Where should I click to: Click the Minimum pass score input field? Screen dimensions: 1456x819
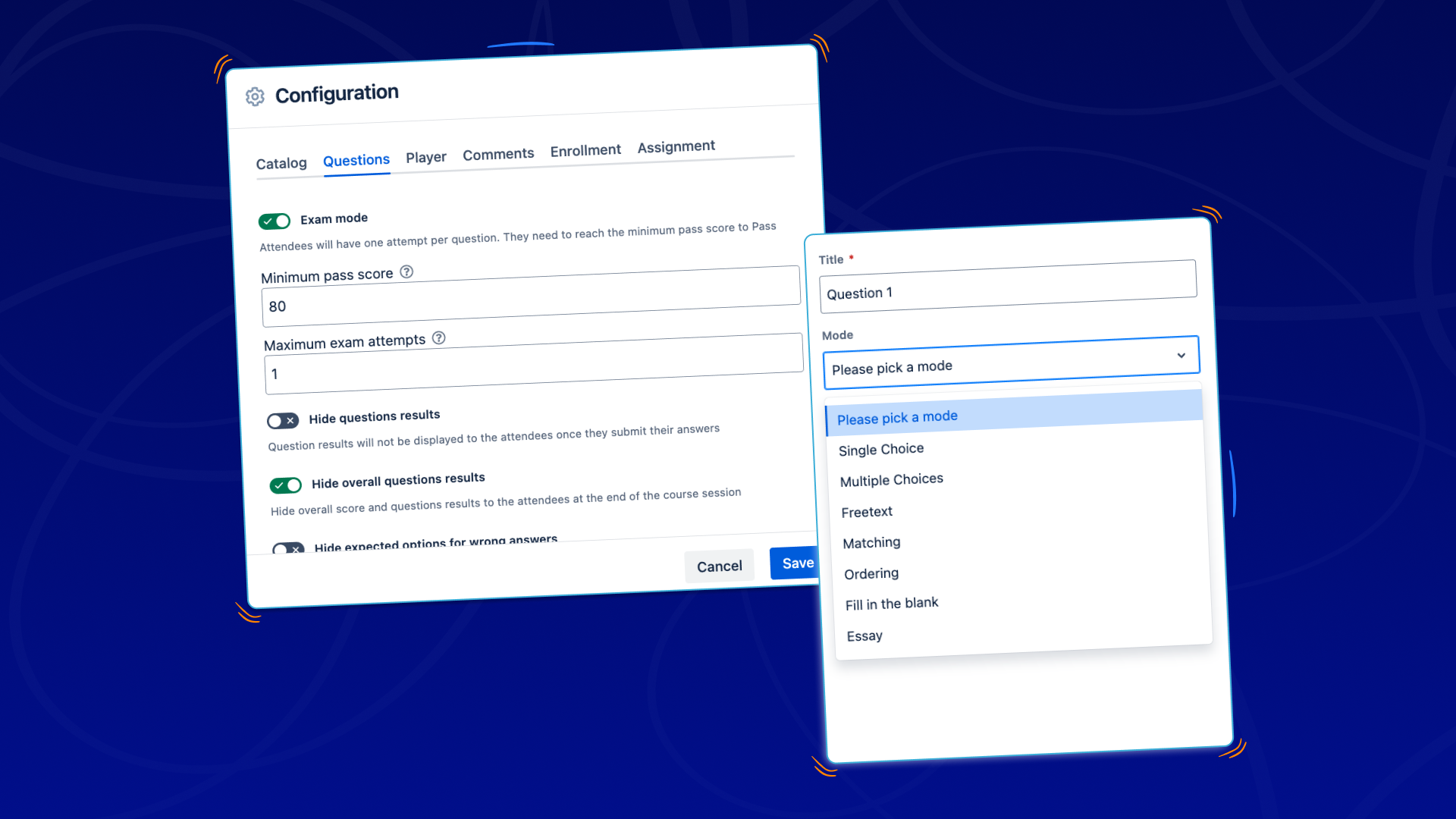[x=531, y=297]
